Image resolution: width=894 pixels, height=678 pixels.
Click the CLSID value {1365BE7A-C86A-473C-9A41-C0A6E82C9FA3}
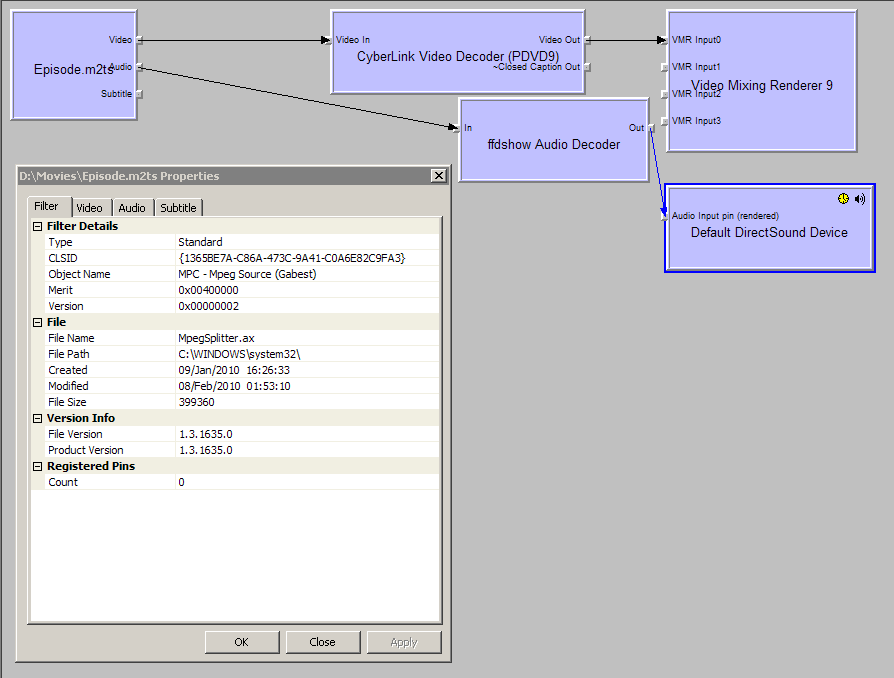(292, 258)
